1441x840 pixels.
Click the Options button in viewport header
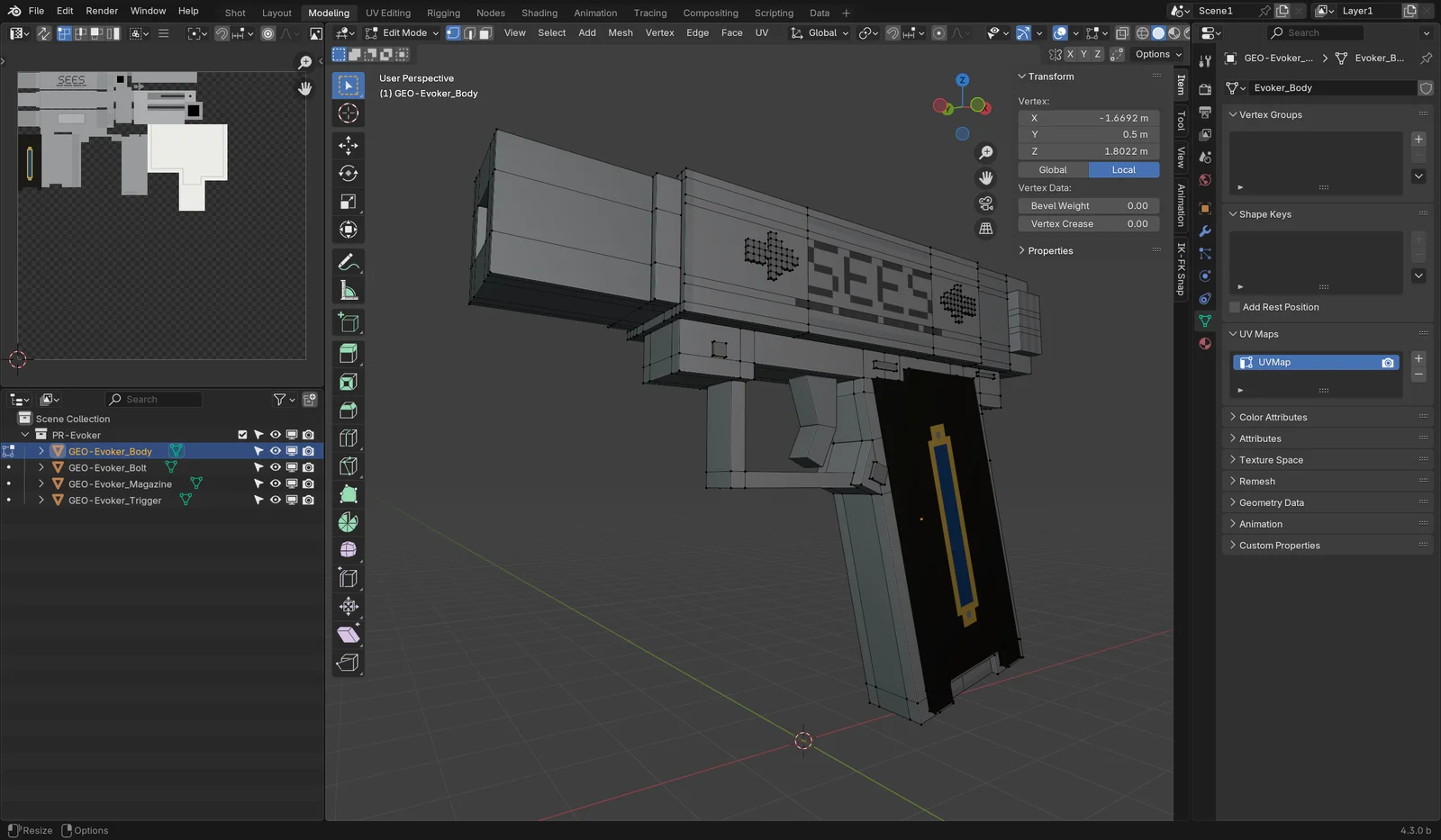coord(1157,54)
